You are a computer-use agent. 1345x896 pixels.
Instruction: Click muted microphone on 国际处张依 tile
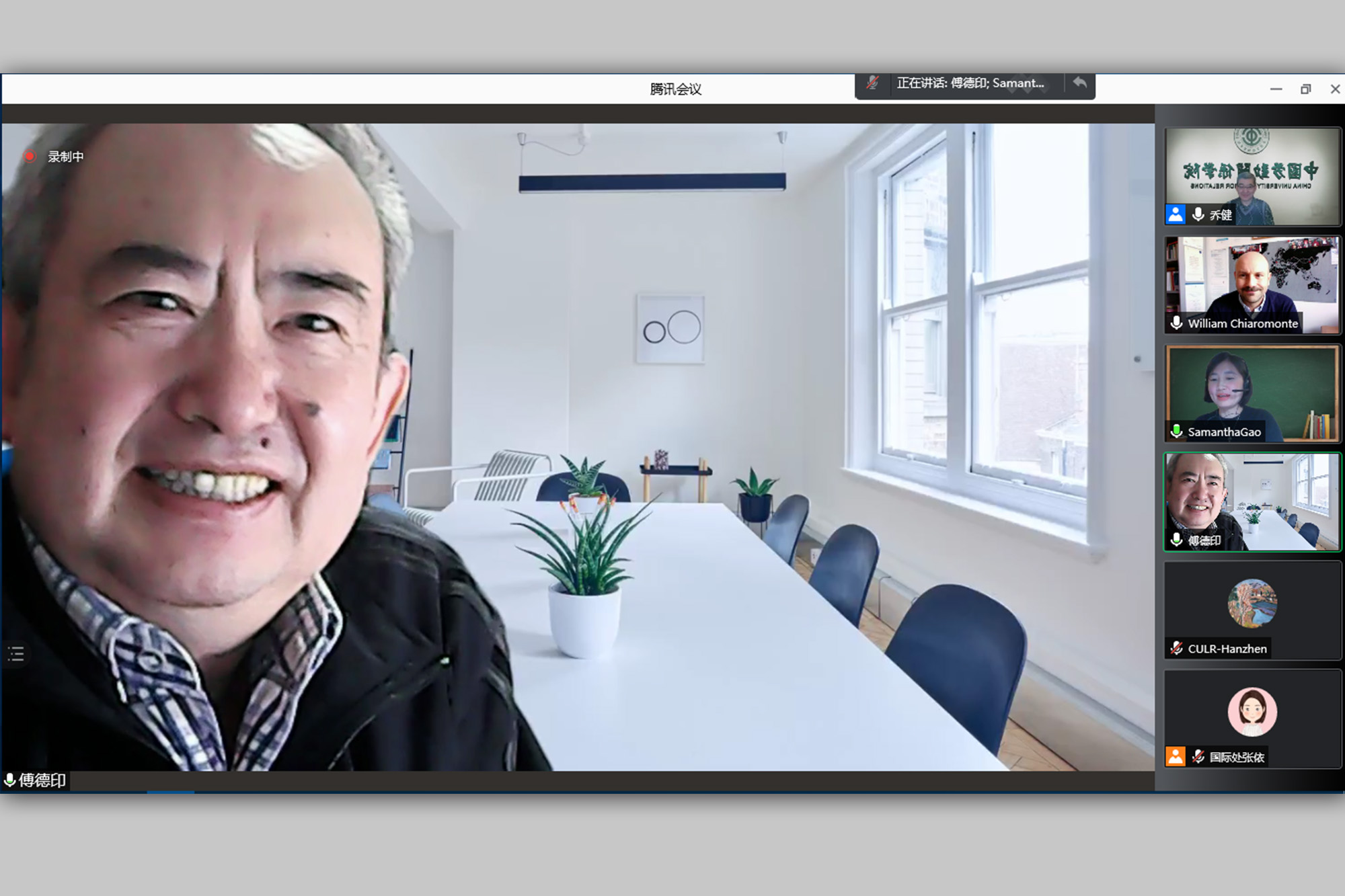pos(1198,757)
